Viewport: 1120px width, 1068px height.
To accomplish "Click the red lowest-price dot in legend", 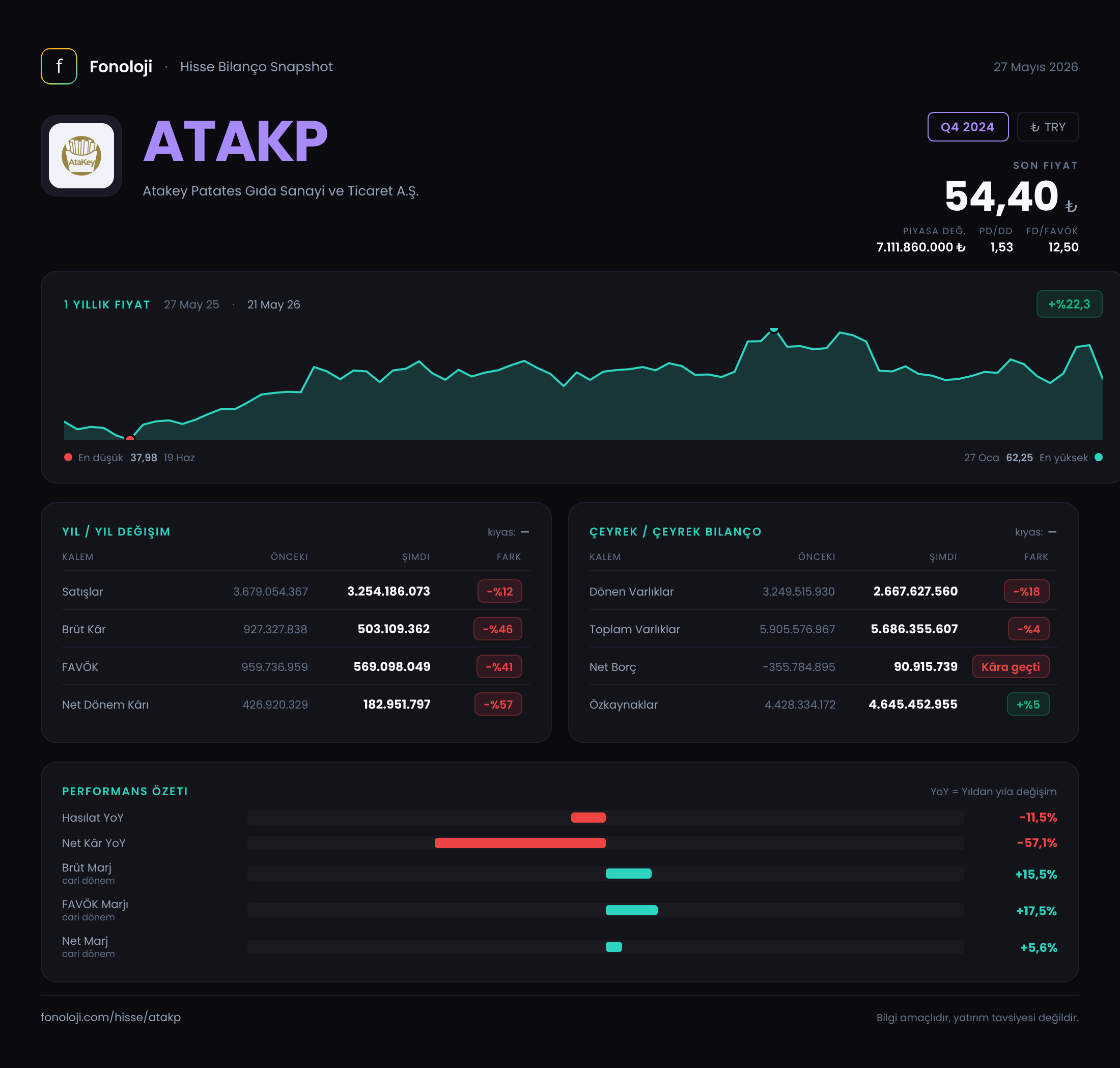I will pos(68,457).
